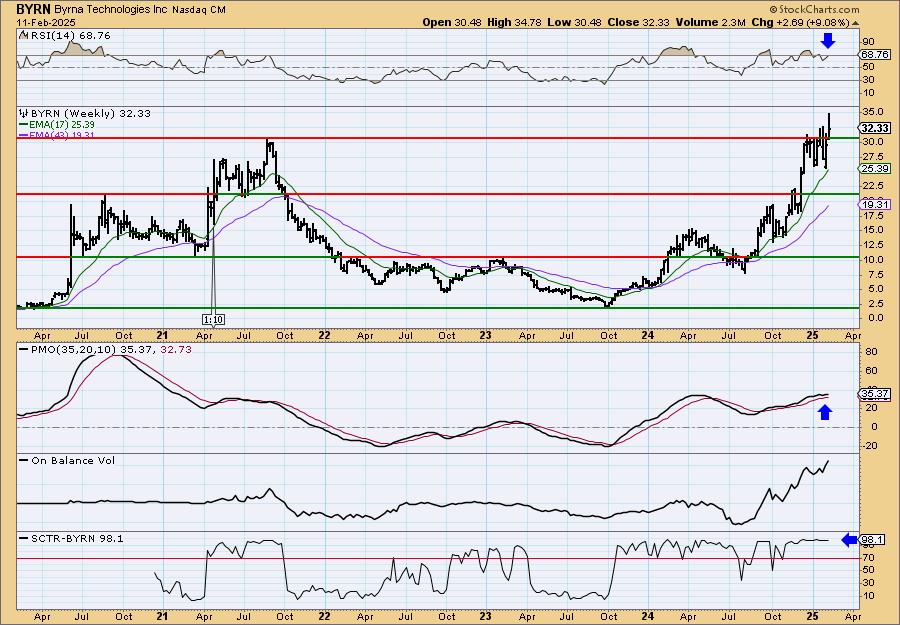Click the 1:10 split marker label

212,319
